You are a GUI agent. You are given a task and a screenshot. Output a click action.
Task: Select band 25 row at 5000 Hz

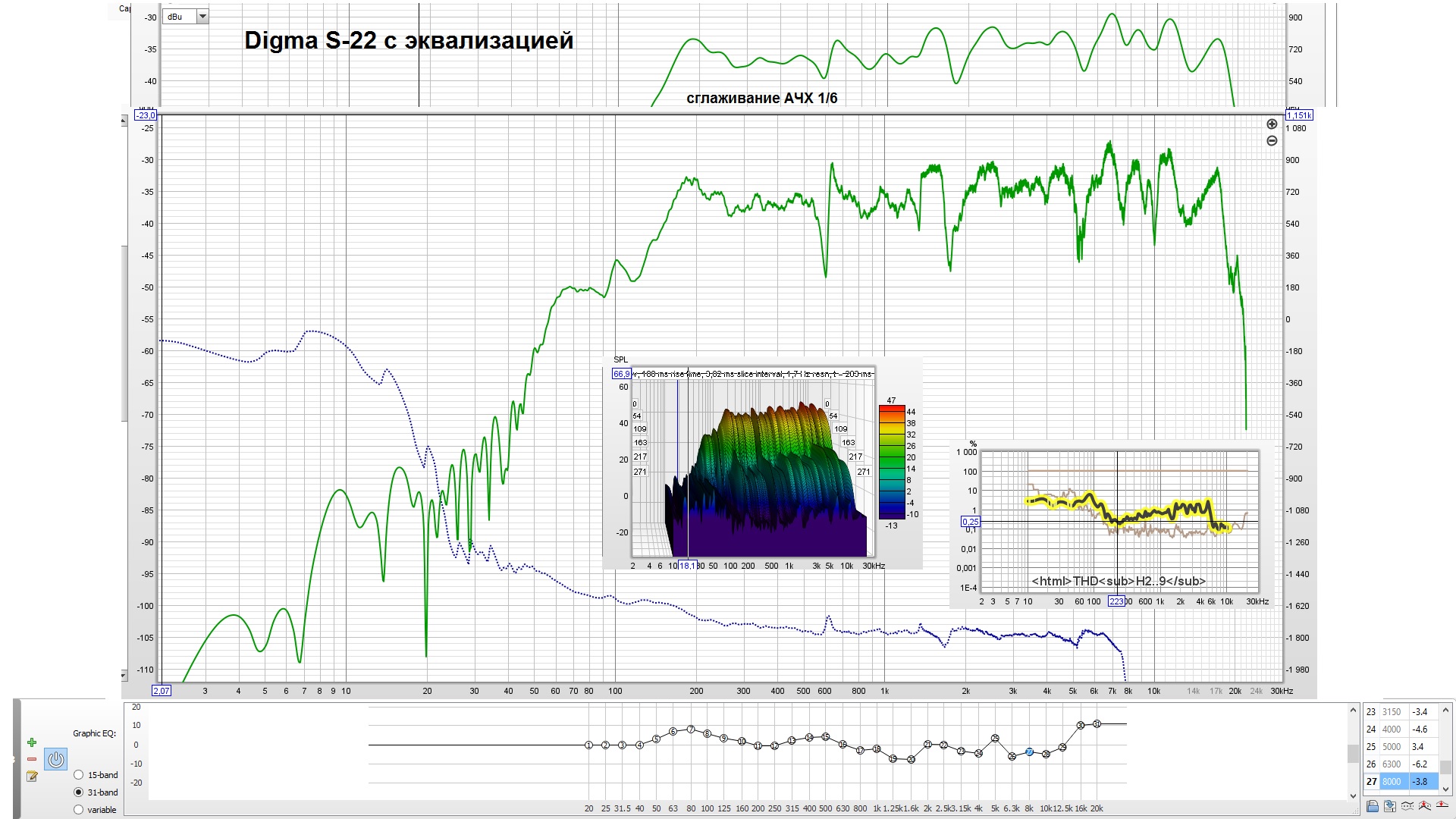tap(1392, 747)
